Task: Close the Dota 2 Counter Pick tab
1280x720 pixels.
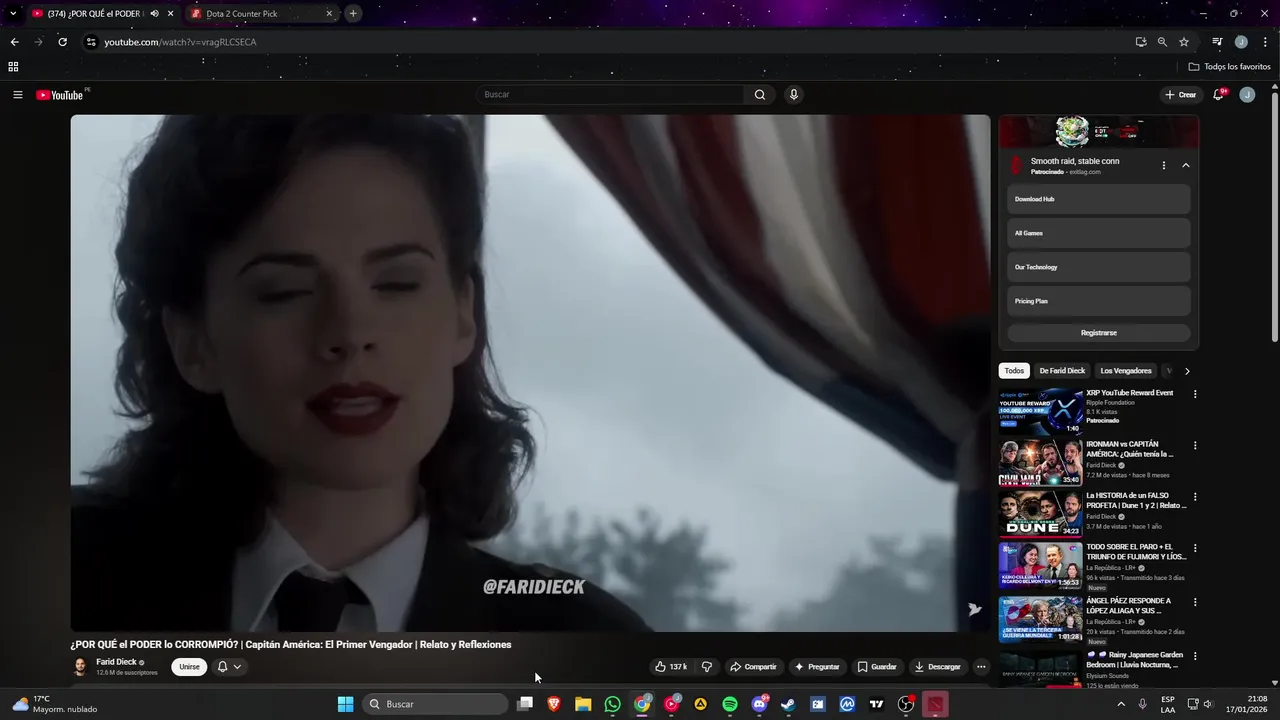Action: coord(329,14)
